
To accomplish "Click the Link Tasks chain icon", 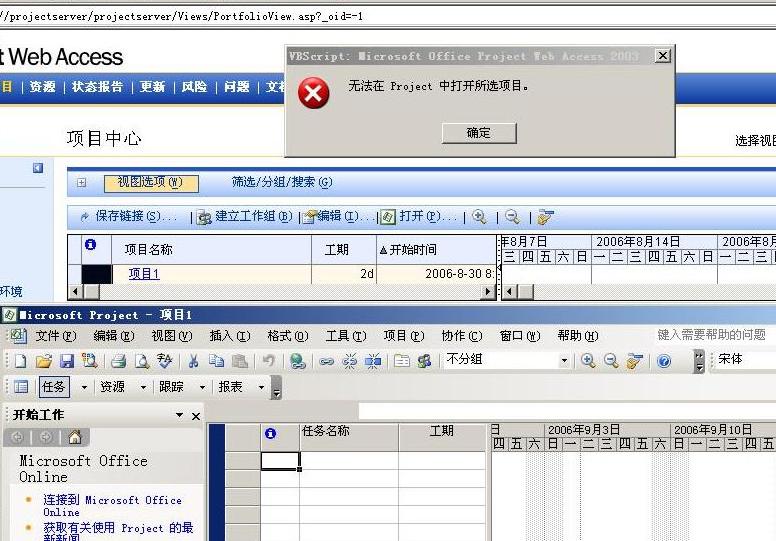I will point(326,361).
